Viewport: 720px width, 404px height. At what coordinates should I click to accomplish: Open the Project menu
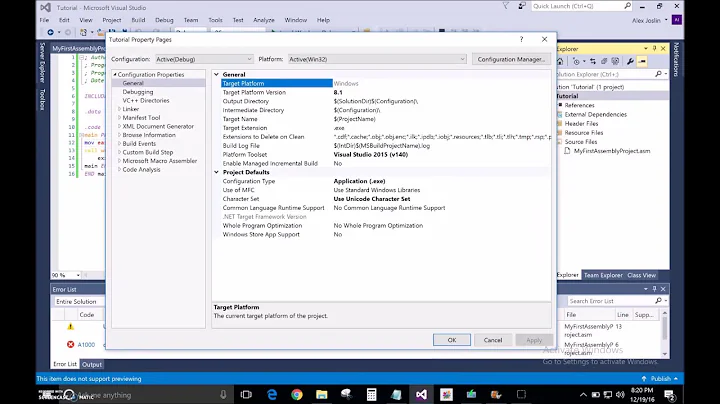112,20
